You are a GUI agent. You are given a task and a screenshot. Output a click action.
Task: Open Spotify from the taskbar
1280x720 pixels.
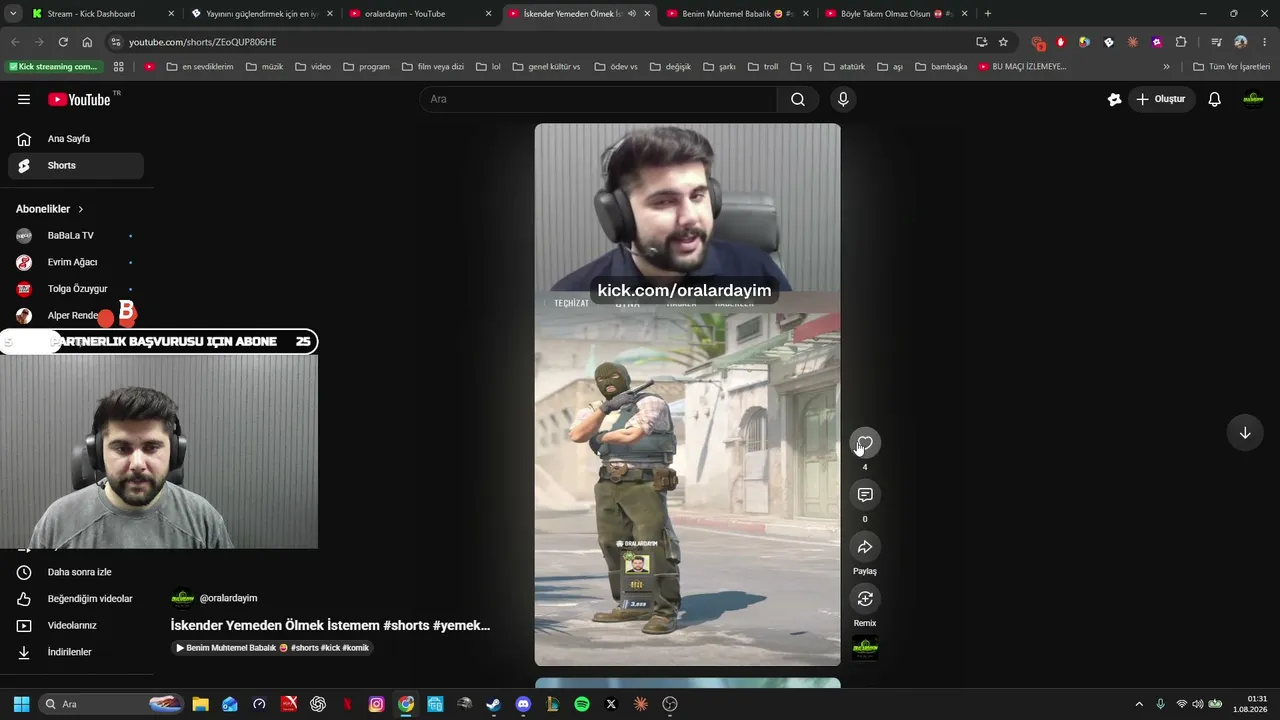tap(582, 704)
